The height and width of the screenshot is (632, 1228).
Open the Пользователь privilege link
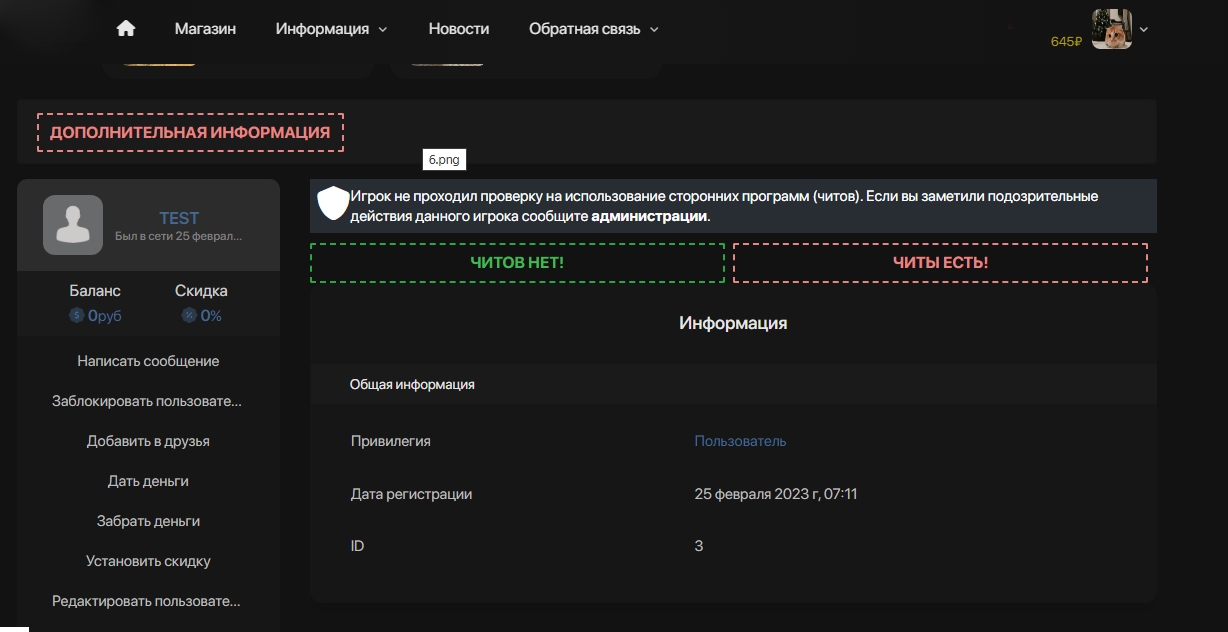[740, 441]
